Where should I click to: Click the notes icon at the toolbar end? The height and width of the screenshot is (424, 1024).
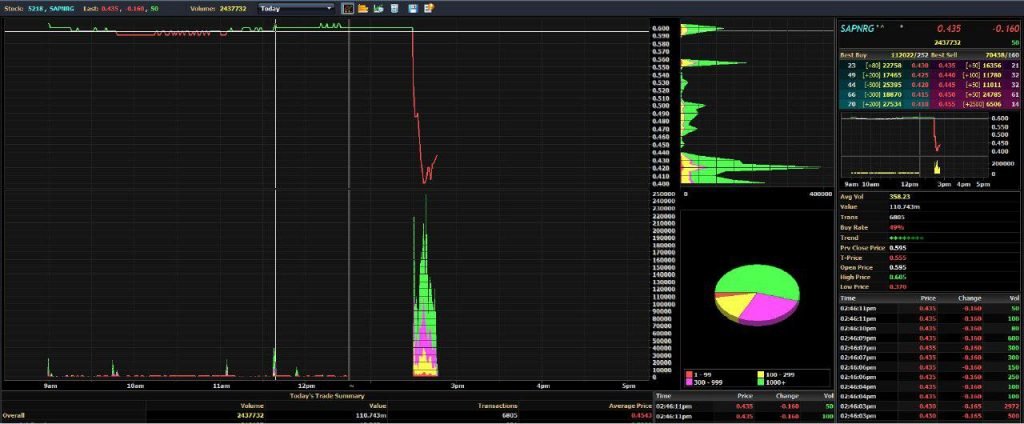(428, 8)
